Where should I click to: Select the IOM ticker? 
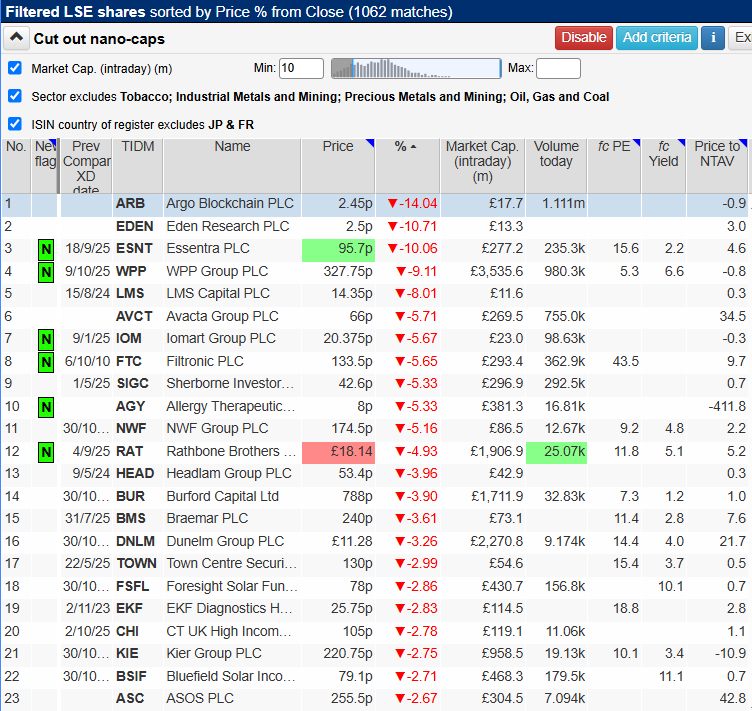[x=129, y=338]
